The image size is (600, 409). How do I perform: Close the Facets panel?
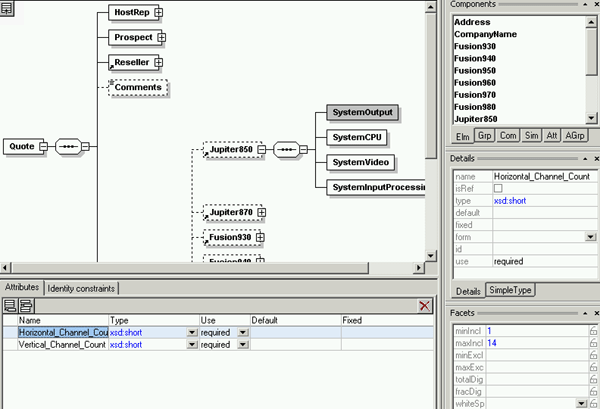pos(596,313)
